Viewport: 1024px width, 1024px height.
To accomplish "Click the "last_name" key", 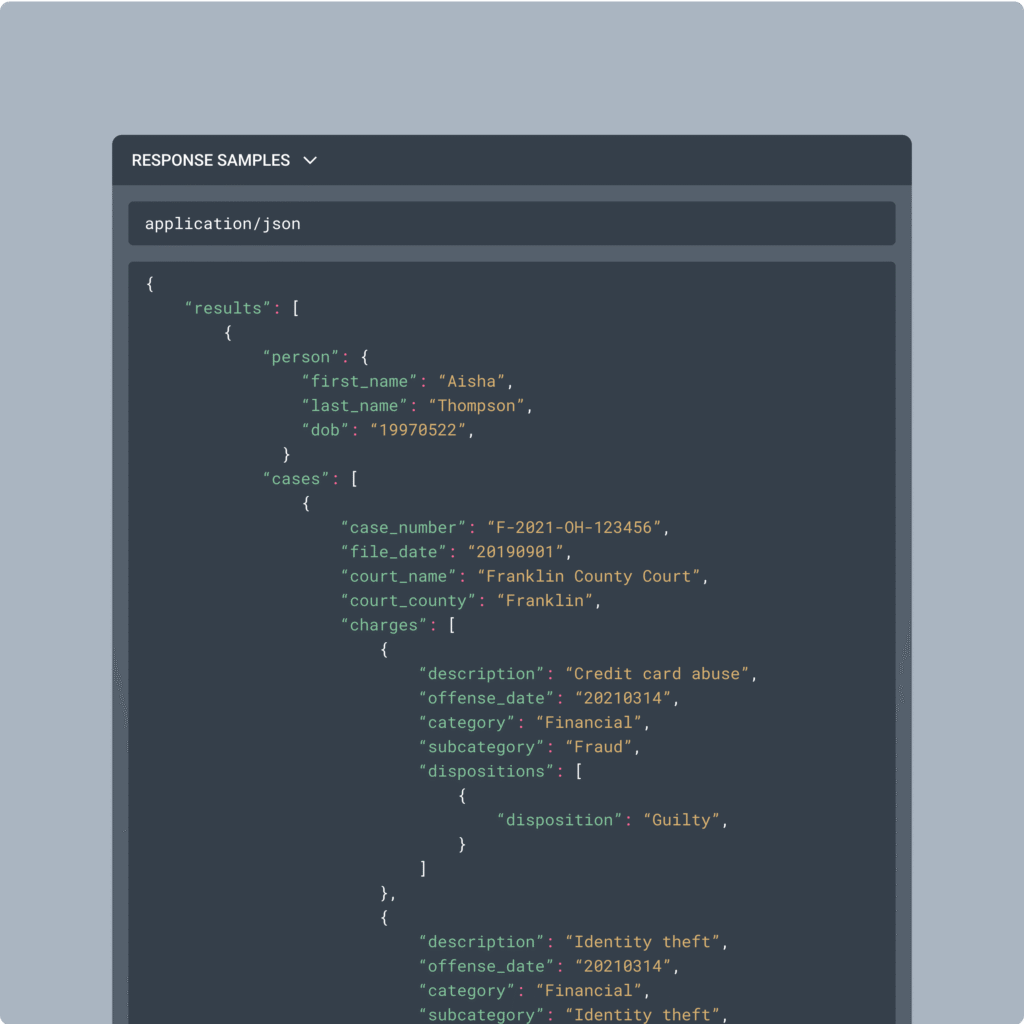I will (355, 406).
